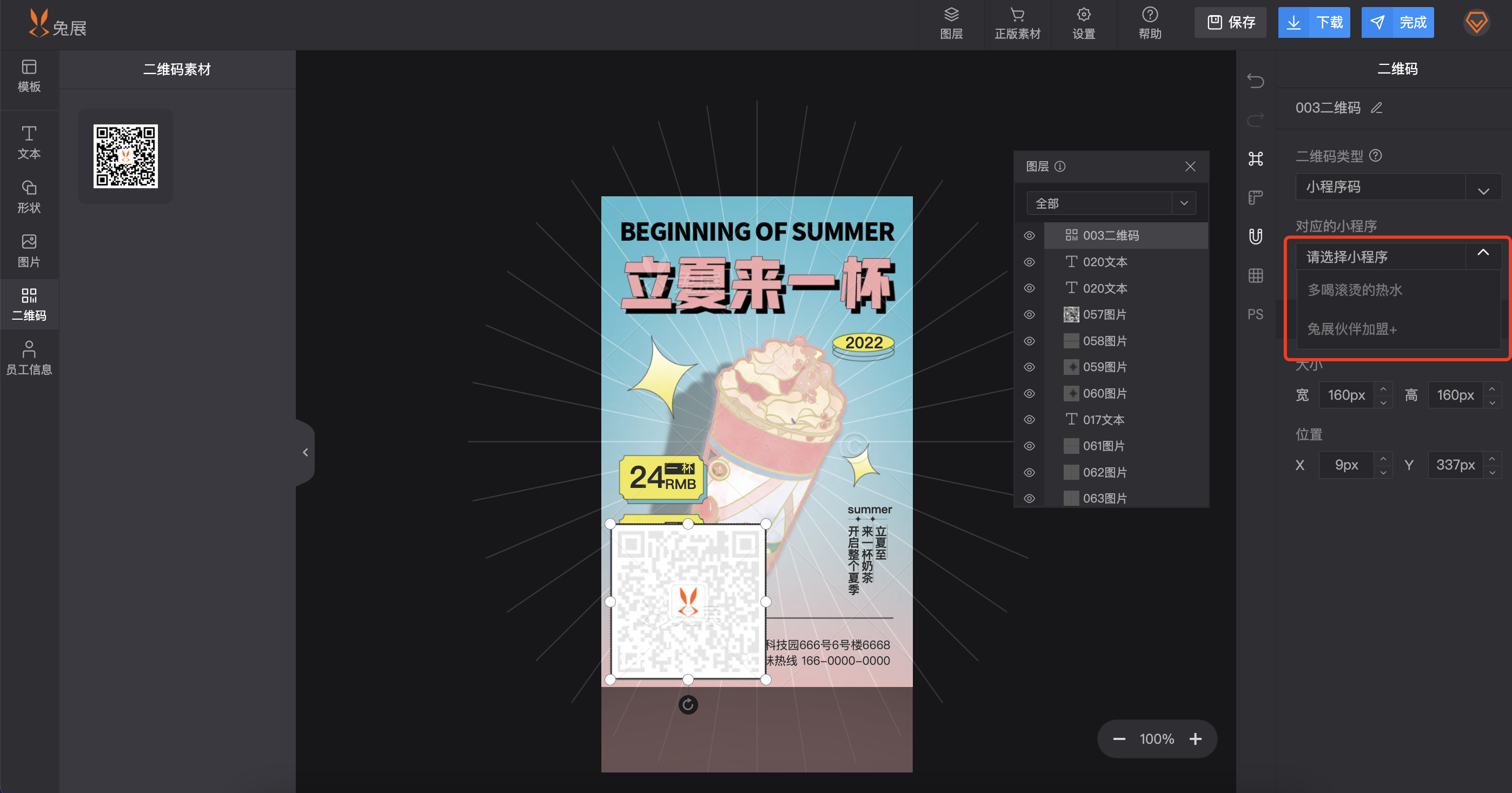Image resolution: width=1512 pixels, height=793 pixels.
Task: Zoom in with the plus icon
Action: click(1195, 739)
